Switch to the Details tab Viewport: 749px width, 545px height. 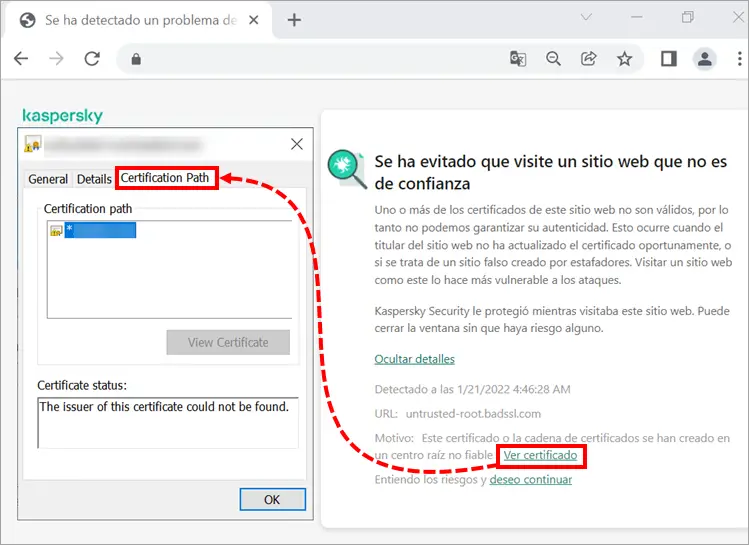tap(94, 179)
